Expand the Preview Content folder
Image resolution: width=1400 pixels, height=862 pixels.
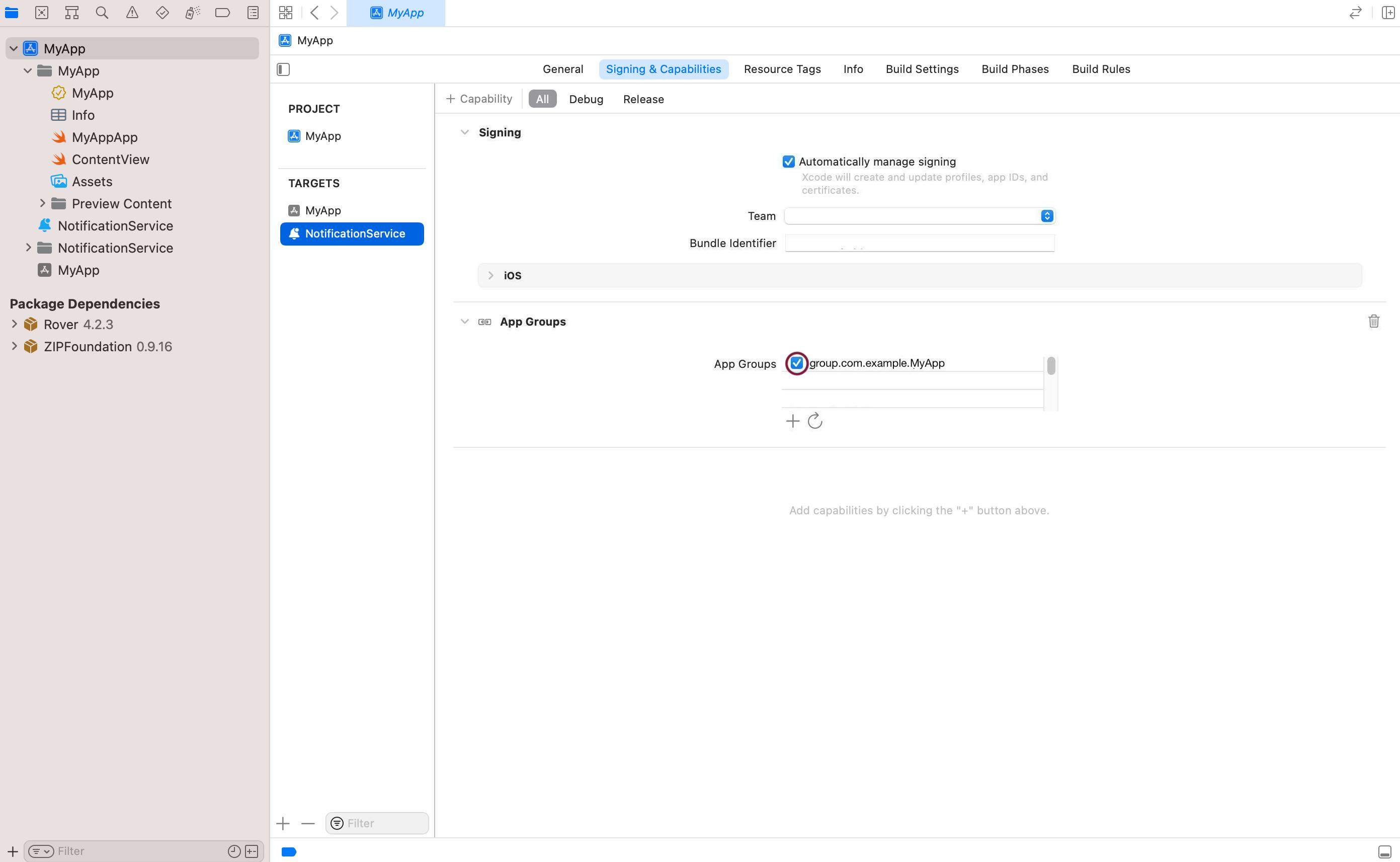point(42,203)
